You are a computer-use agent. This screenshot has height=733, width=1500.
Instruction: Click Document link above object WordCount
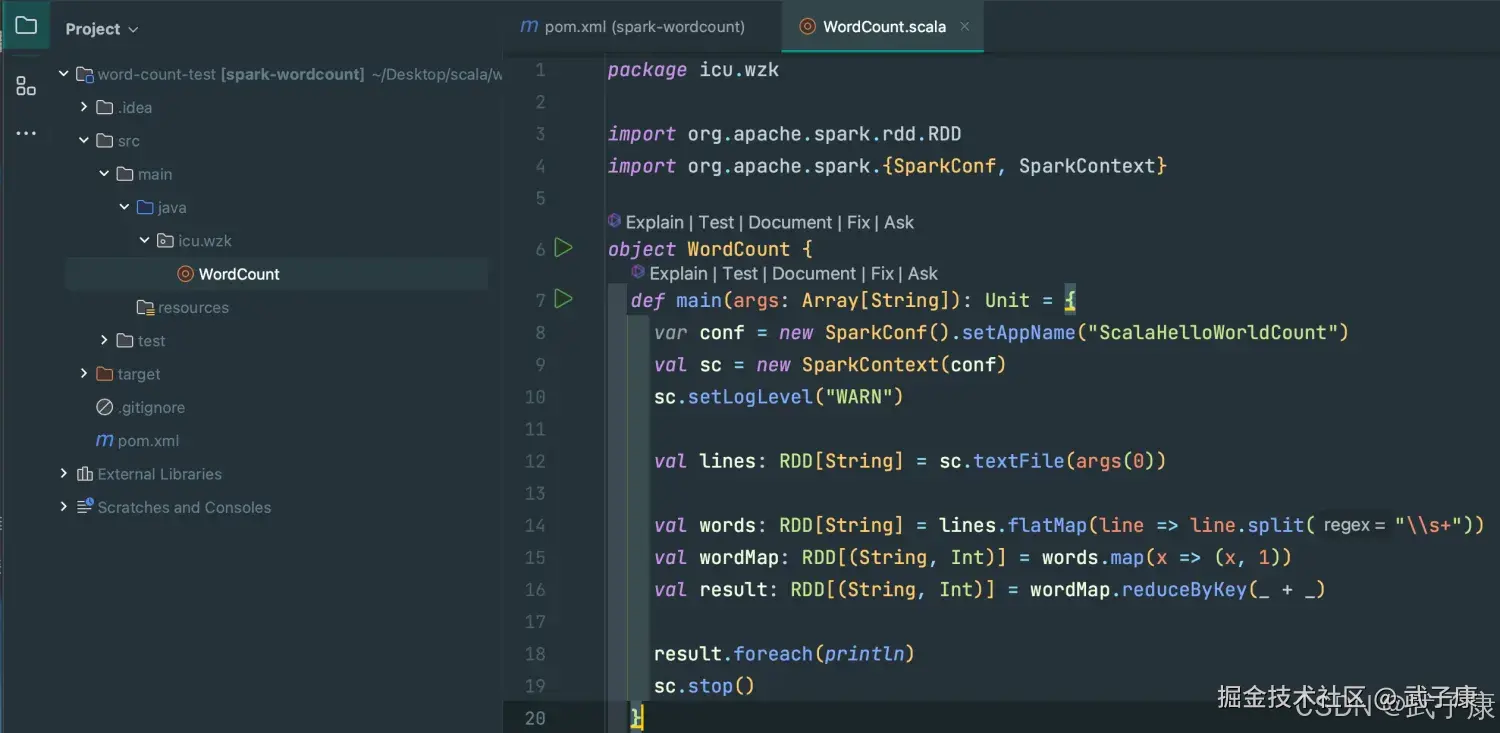(790, 222)
